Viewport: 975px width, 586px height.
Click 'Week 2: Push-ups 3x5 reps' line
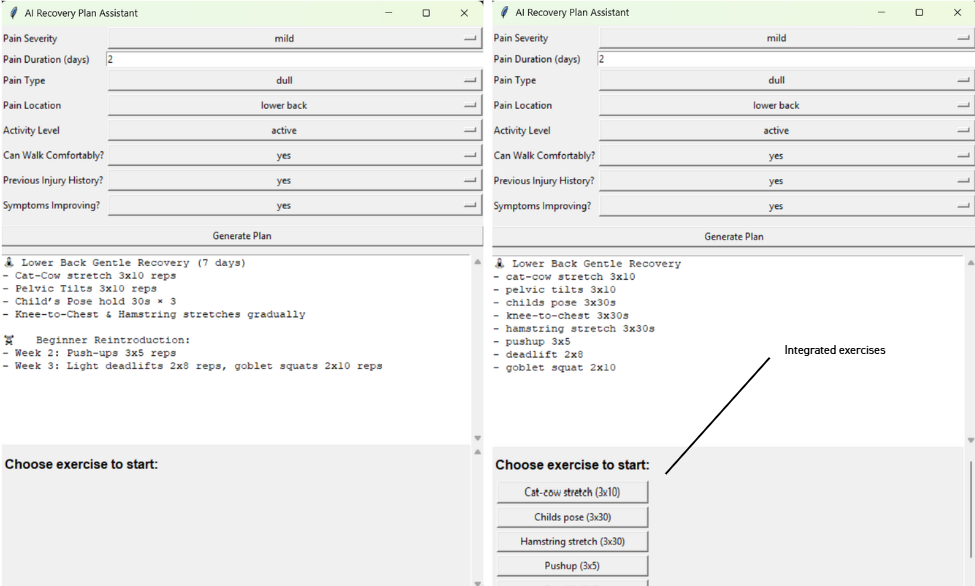click(90, 353)
